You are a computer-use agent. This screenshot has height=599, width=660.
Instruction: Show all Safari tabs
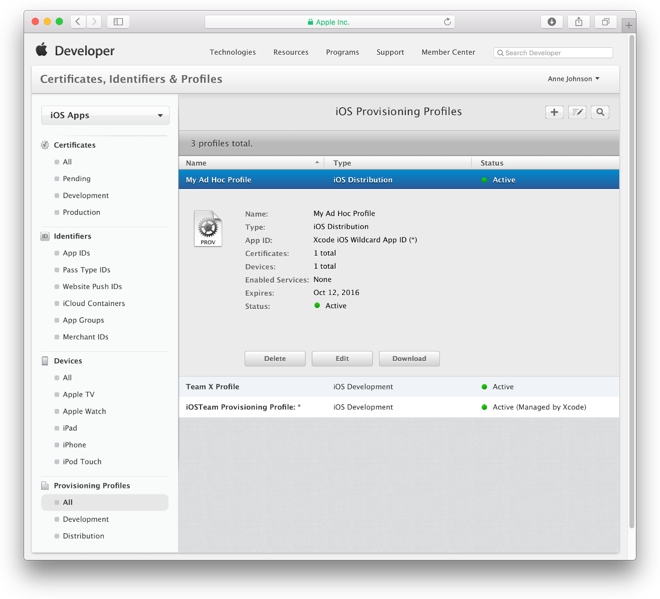606,21
